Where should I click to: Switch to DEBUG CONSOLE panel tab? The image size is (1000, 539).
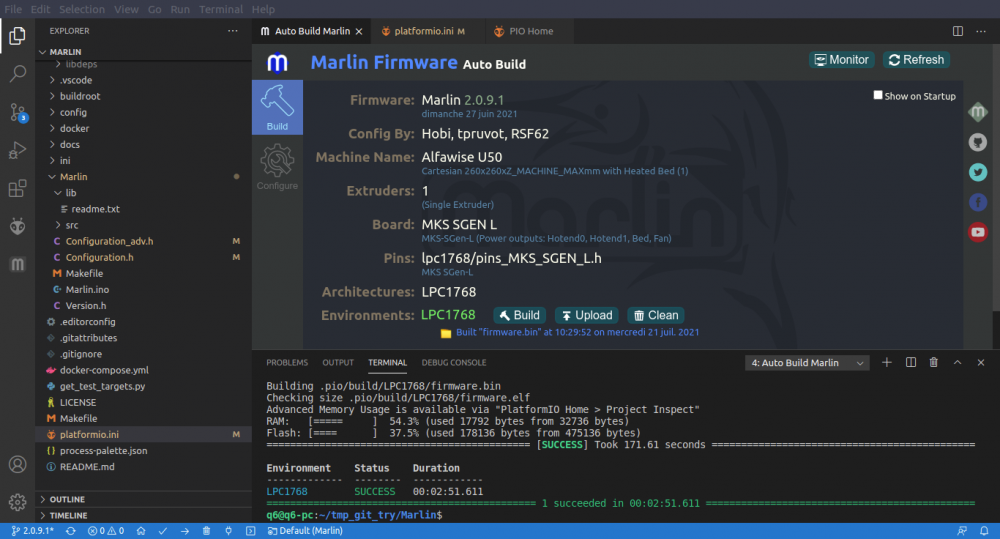453,362
